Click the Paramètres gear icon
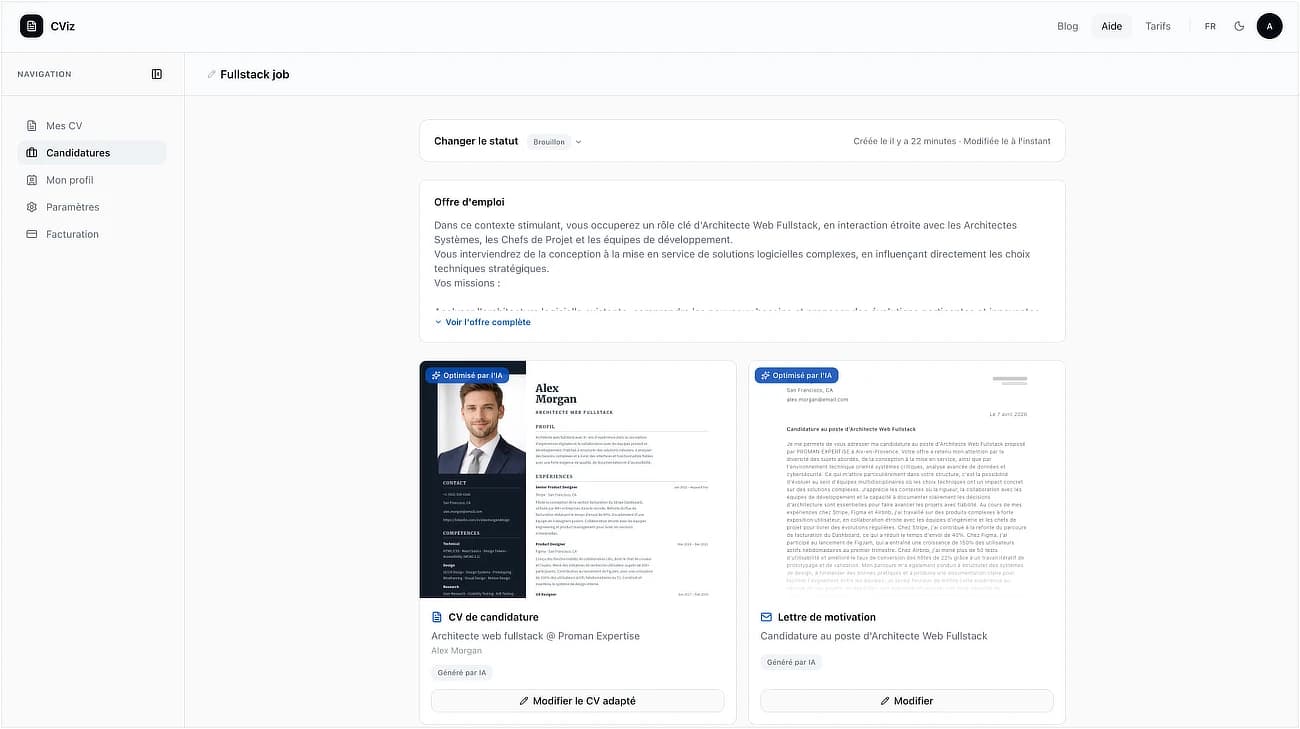This screenshot has height=729, width=1300. (32, 207)
